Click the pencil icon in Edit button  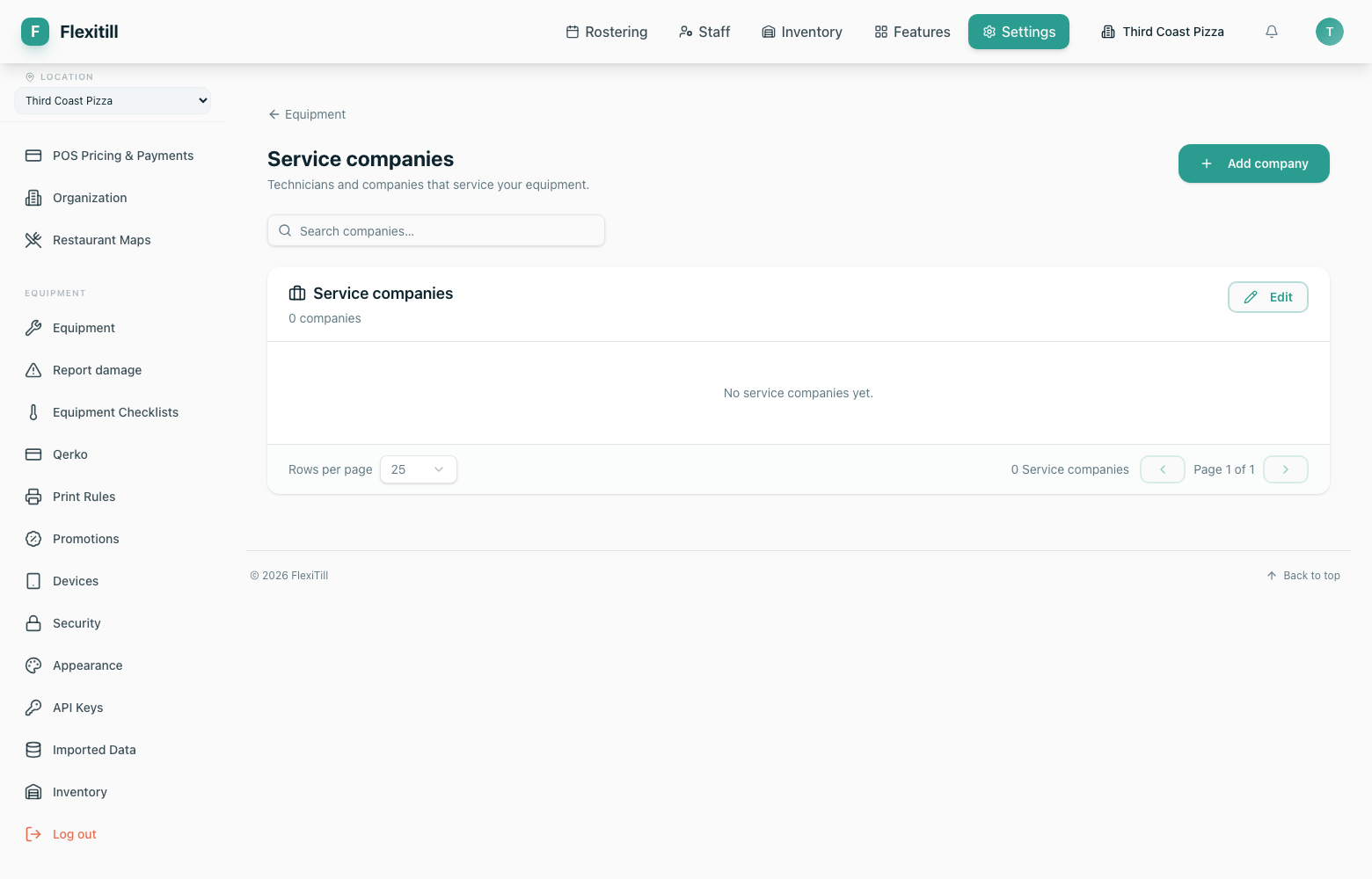tap(1251, 297)
